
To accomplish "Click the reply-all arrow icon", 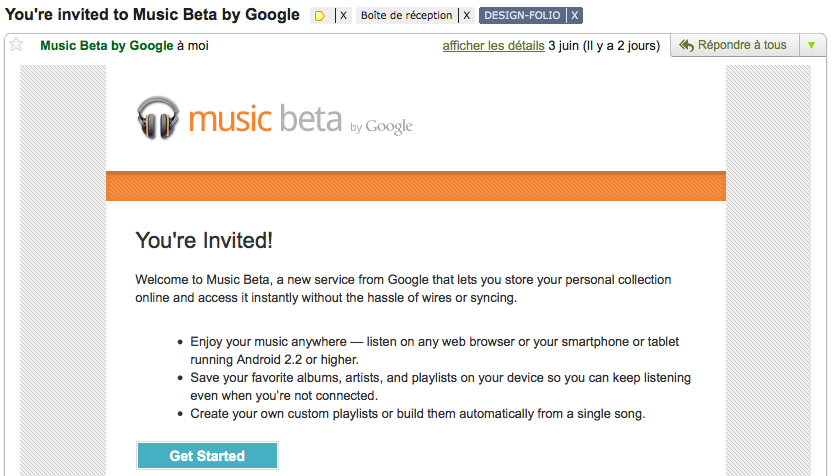I will (685, 45).
